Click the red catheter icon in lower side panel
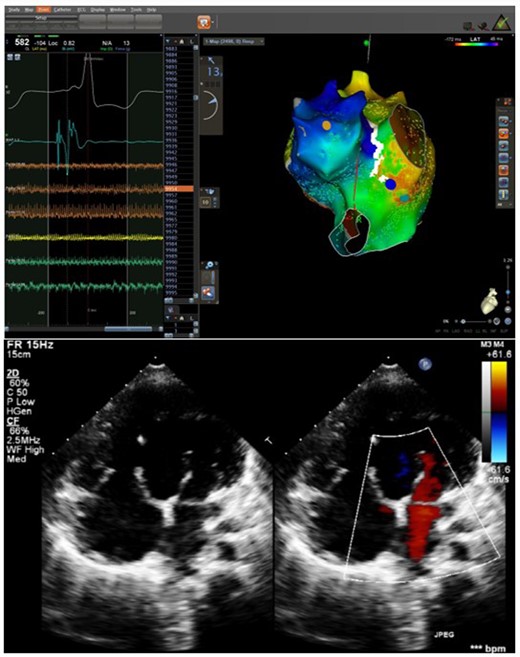This screenshot has height=657, width=520. pos(208,292)
